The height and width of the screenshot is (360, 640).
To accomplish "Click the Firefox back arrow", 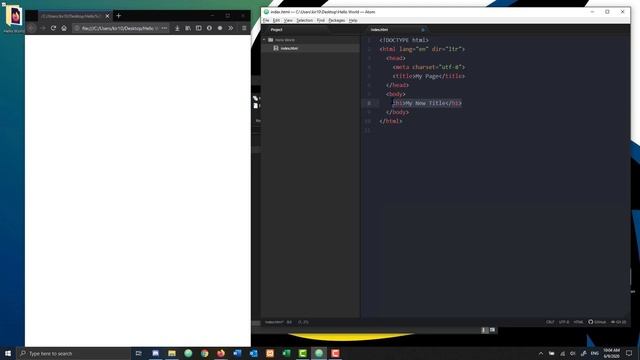I will (31, 28).
